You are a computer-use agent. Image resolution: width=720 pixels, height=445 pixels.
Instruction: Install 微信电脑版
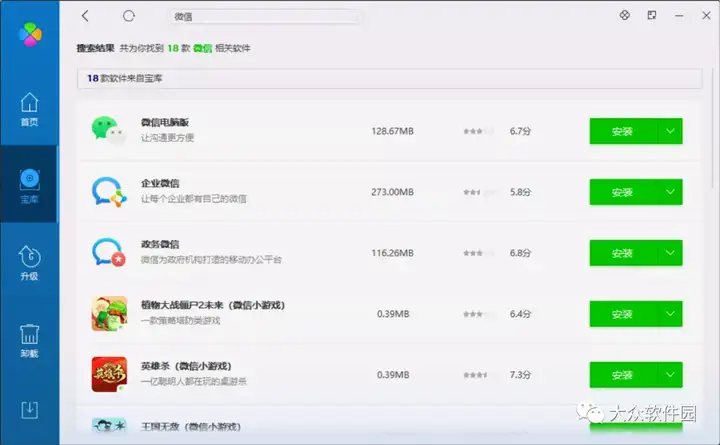tap(623, 131)
